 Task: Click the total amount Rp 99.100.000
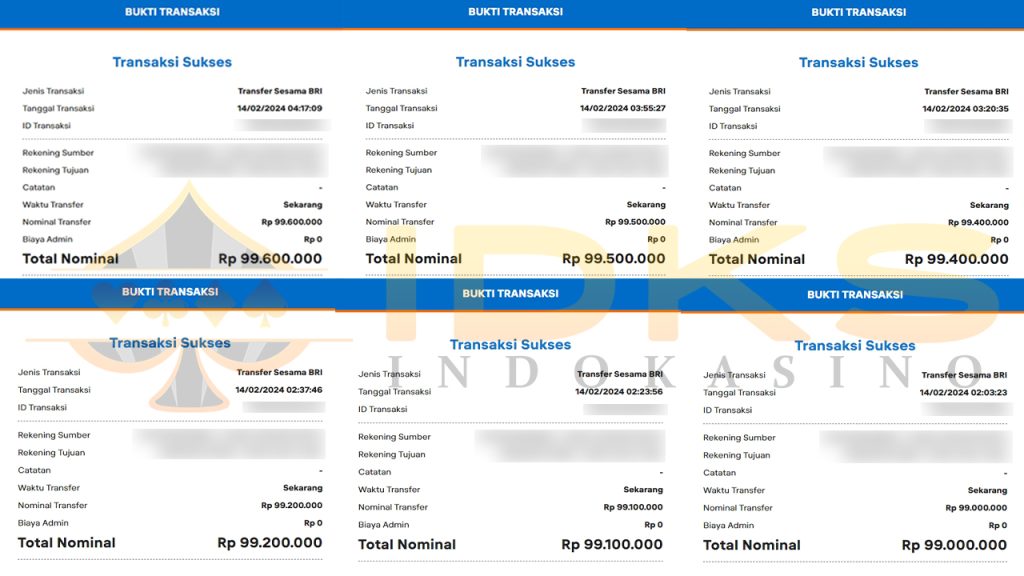[612, 545]
